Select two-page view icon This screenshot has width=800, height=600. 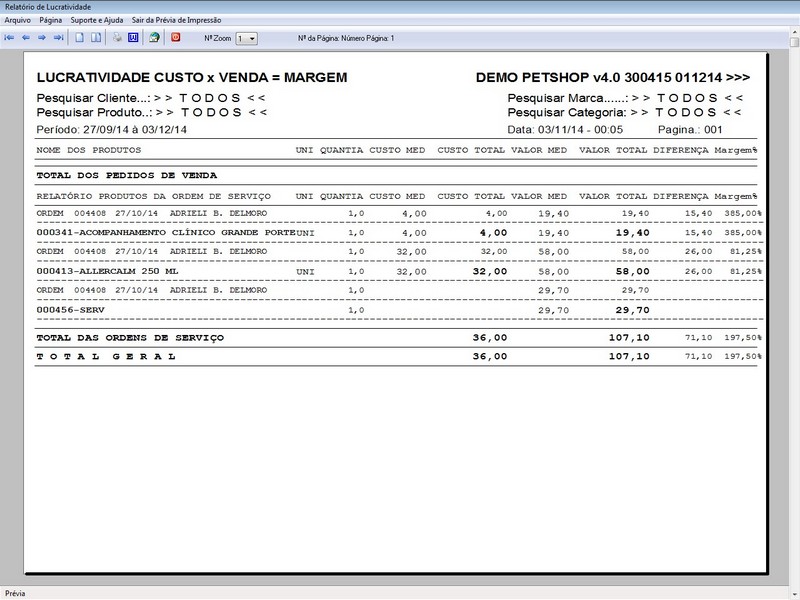pyautogui.click(x=96, y=38)
